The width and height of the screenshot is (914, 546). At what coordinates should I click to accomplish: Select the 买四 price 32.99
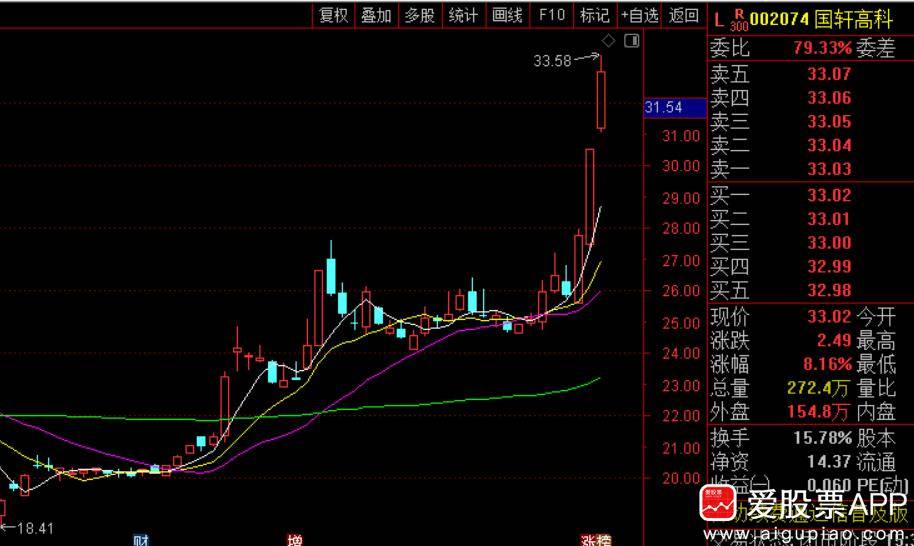829,266
